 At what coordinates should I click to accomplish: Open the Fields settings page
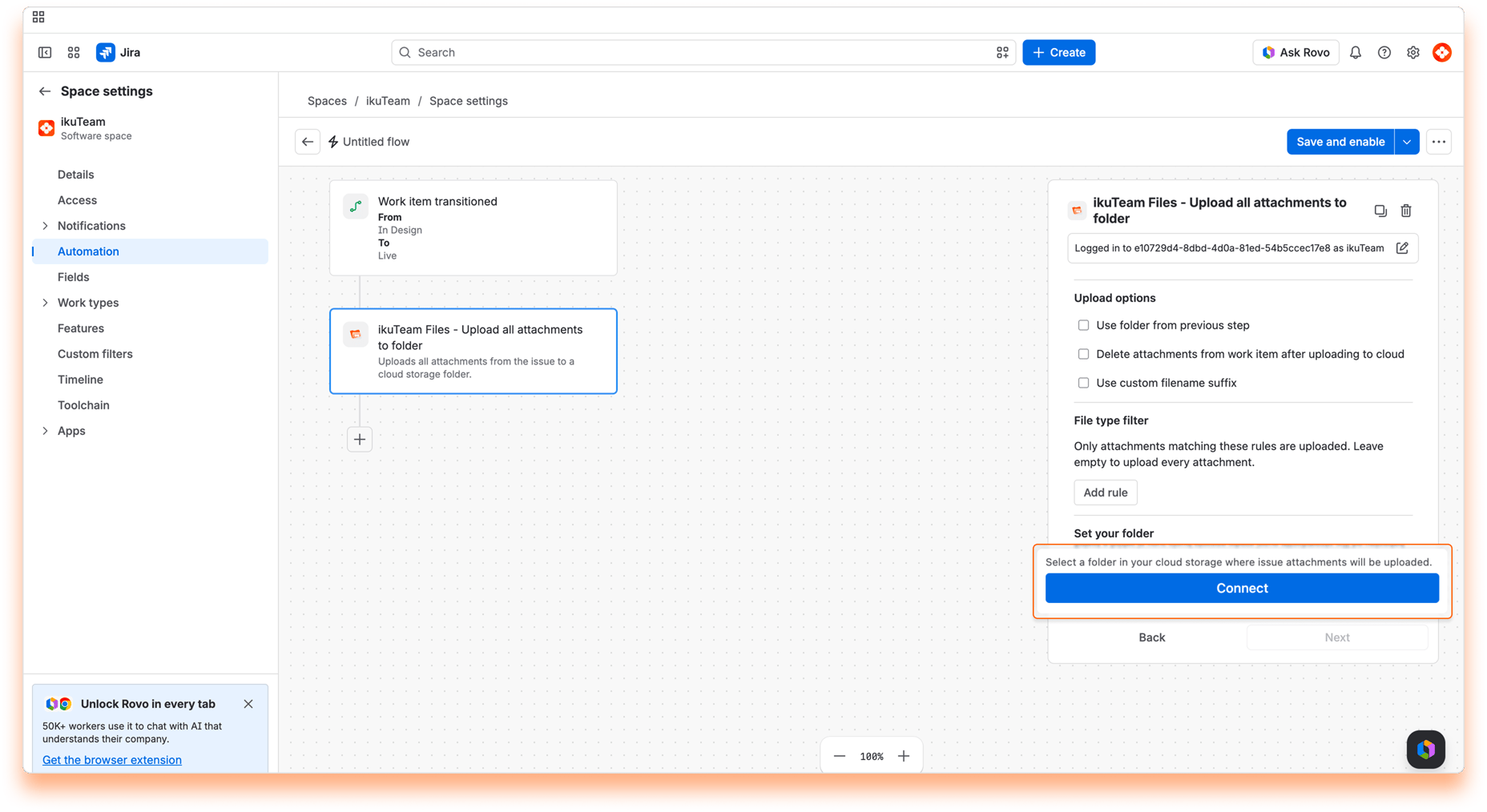pyautogui.click(x=150, y=277)
